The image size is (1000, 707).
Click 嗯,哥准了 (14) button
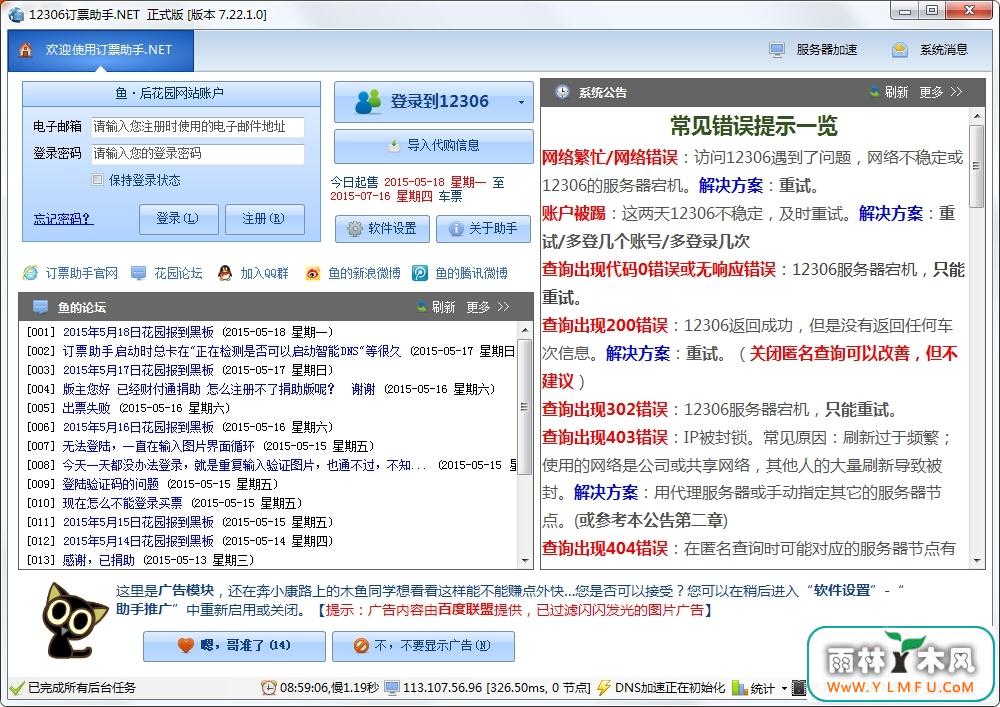pyautogui.click(x=235, y=646)
